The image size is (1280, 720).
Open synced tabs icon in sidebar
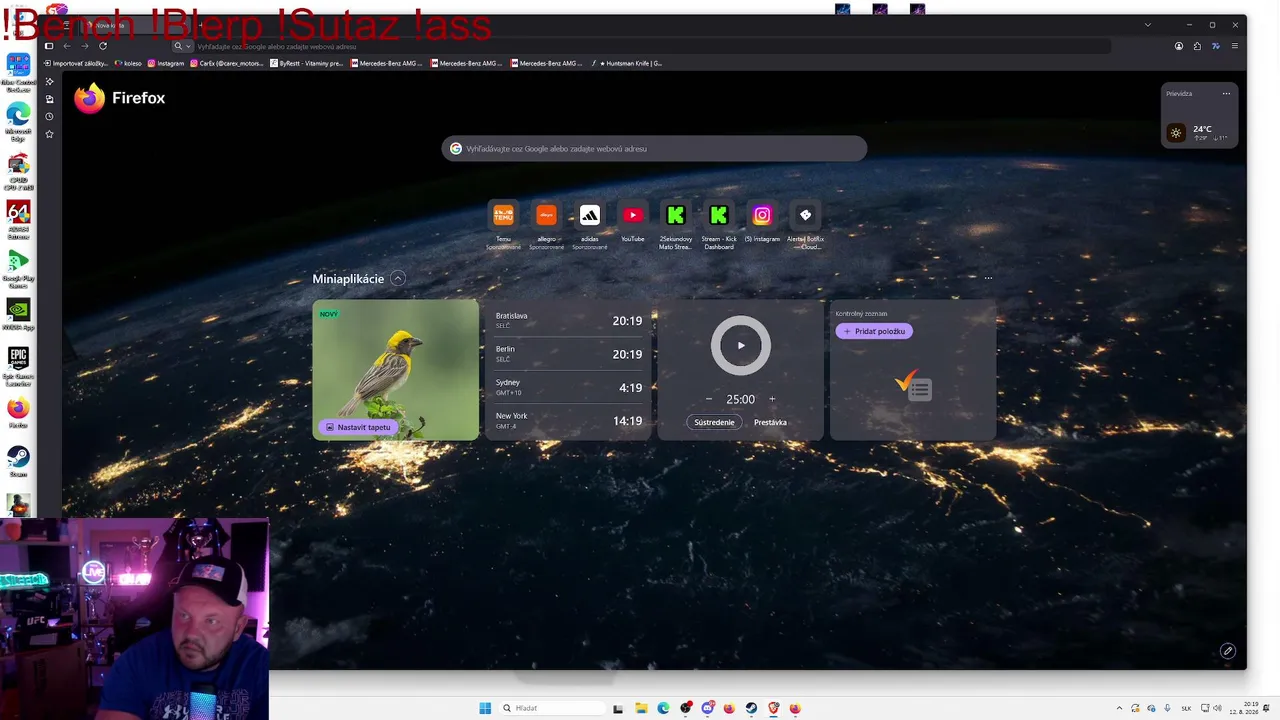click(49, 99)
